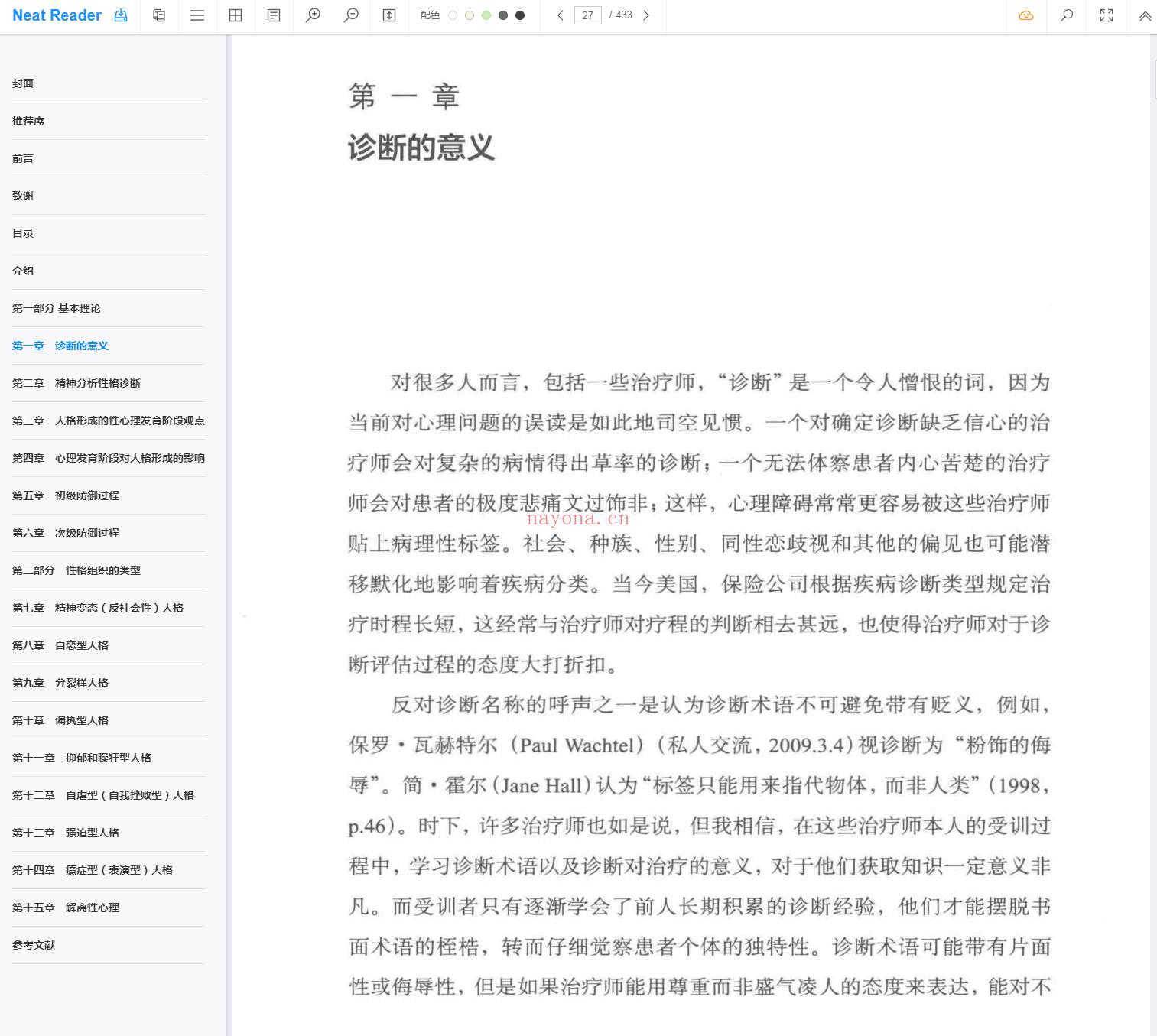Click the import book icon beside Neat Reader
Screen dimensions: 1157x1036
[x=121, y=15]
